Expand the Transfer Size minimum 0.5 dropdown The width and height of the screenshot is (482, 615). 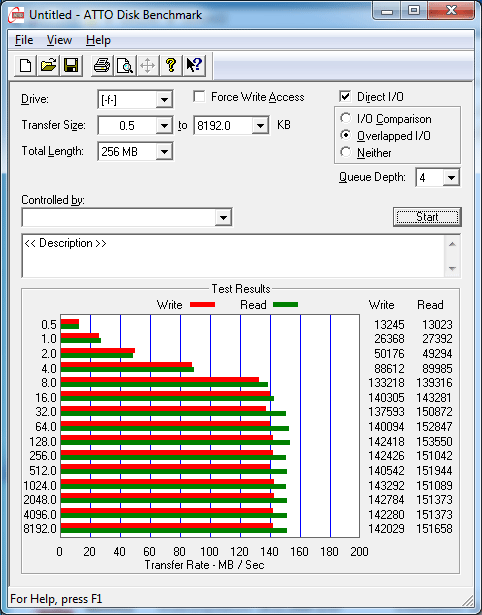point(164,126)
